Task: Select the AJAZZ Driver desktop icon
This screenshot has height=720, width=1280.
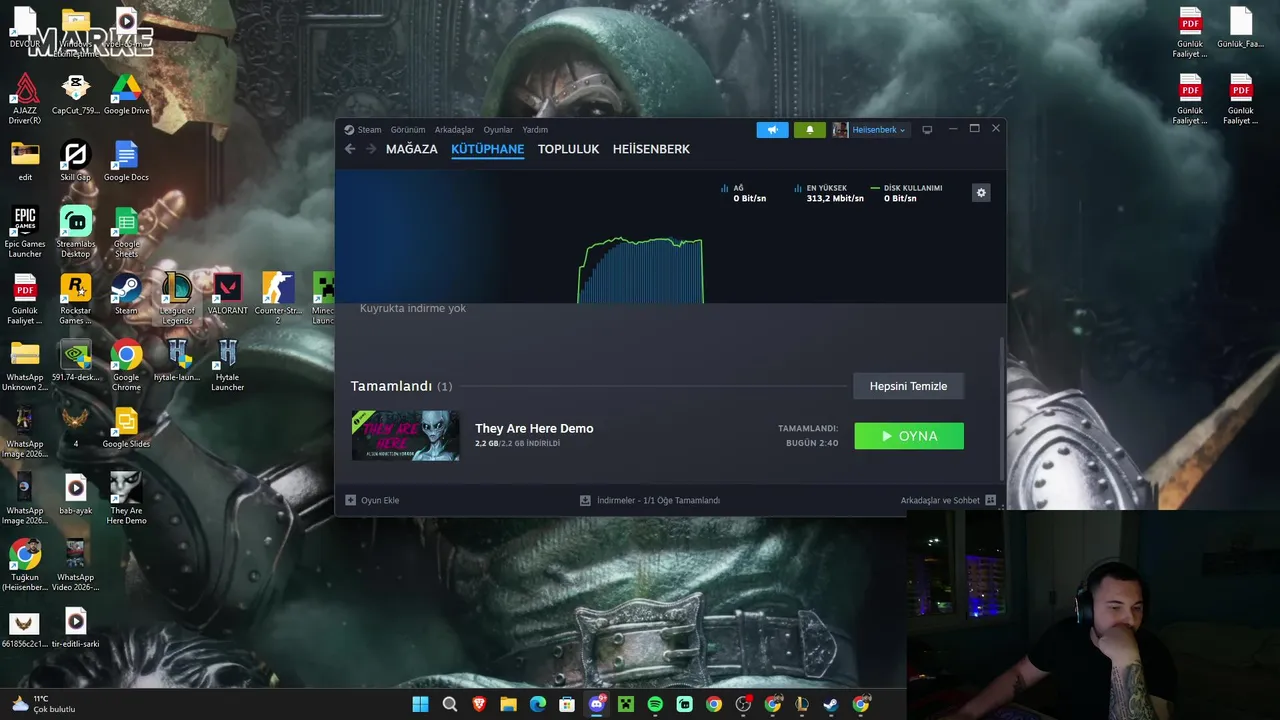Action: coord(25,99)
